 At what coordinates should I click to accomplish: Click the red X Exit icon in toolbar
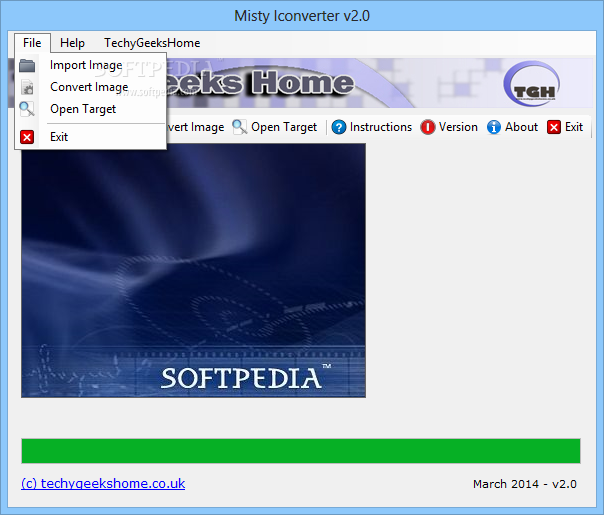[554, 127]
